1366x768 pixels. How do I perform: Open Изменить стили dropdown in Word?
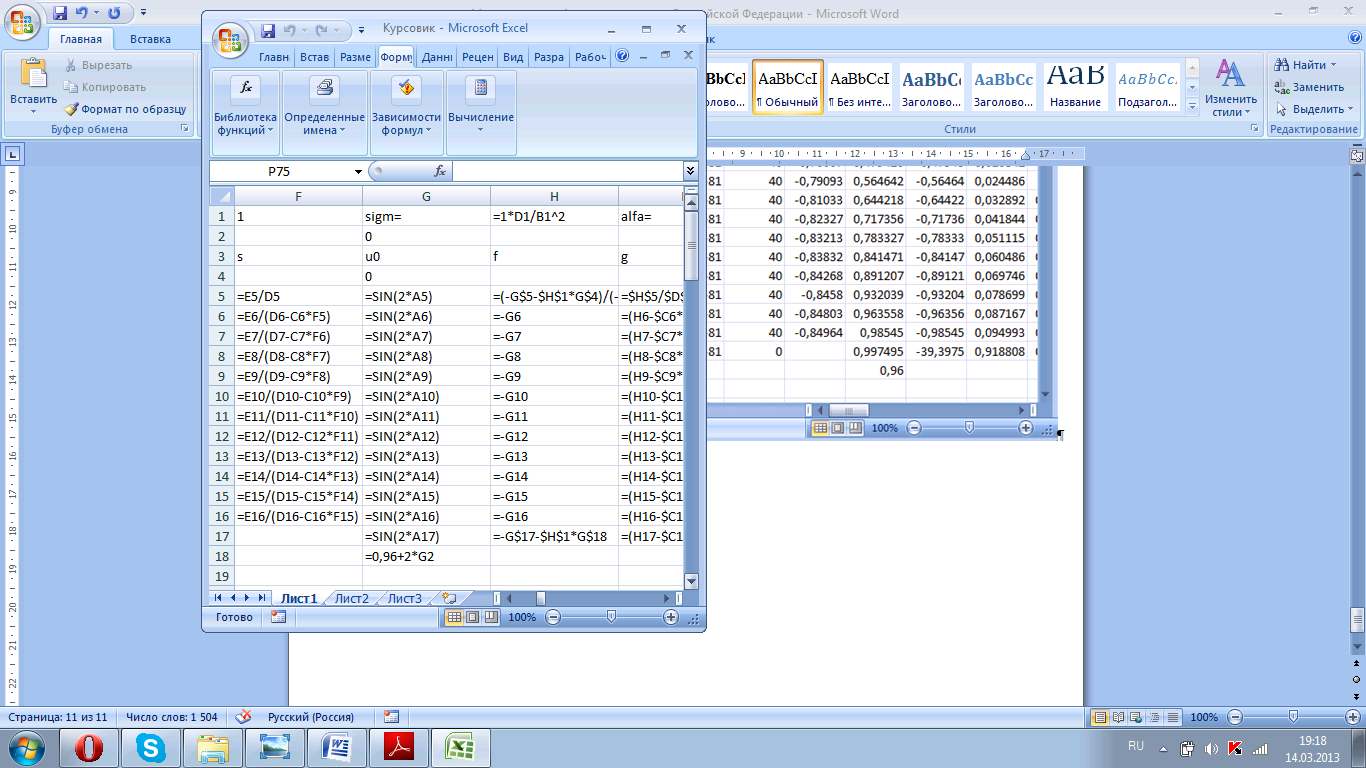[x=1230, y=88]
